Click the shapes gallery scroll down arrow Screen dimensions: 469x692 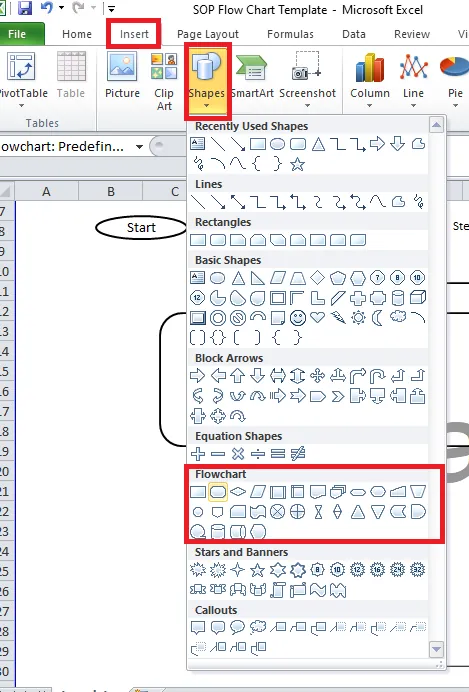[436, 649]
